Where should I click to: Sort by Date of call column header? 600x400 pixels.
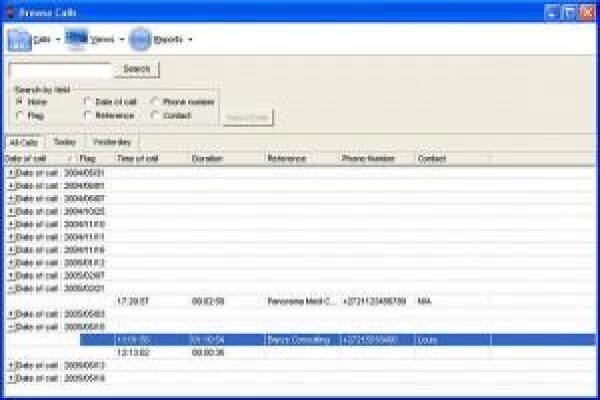[38, 158]
